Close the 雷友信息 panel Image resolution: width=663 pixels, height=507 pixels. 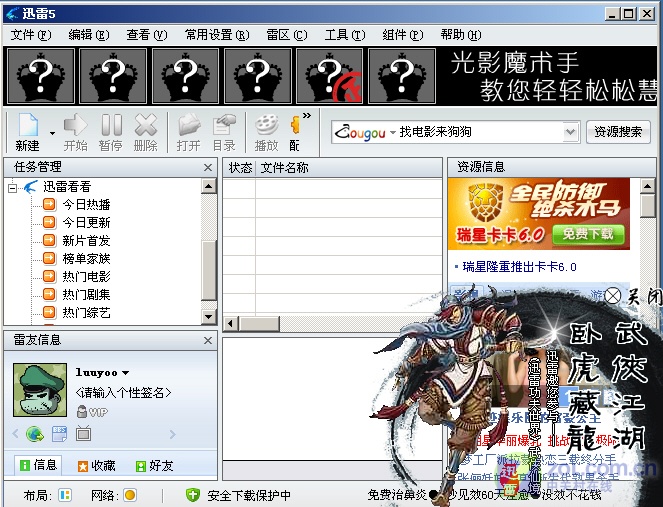coord(208,340)
